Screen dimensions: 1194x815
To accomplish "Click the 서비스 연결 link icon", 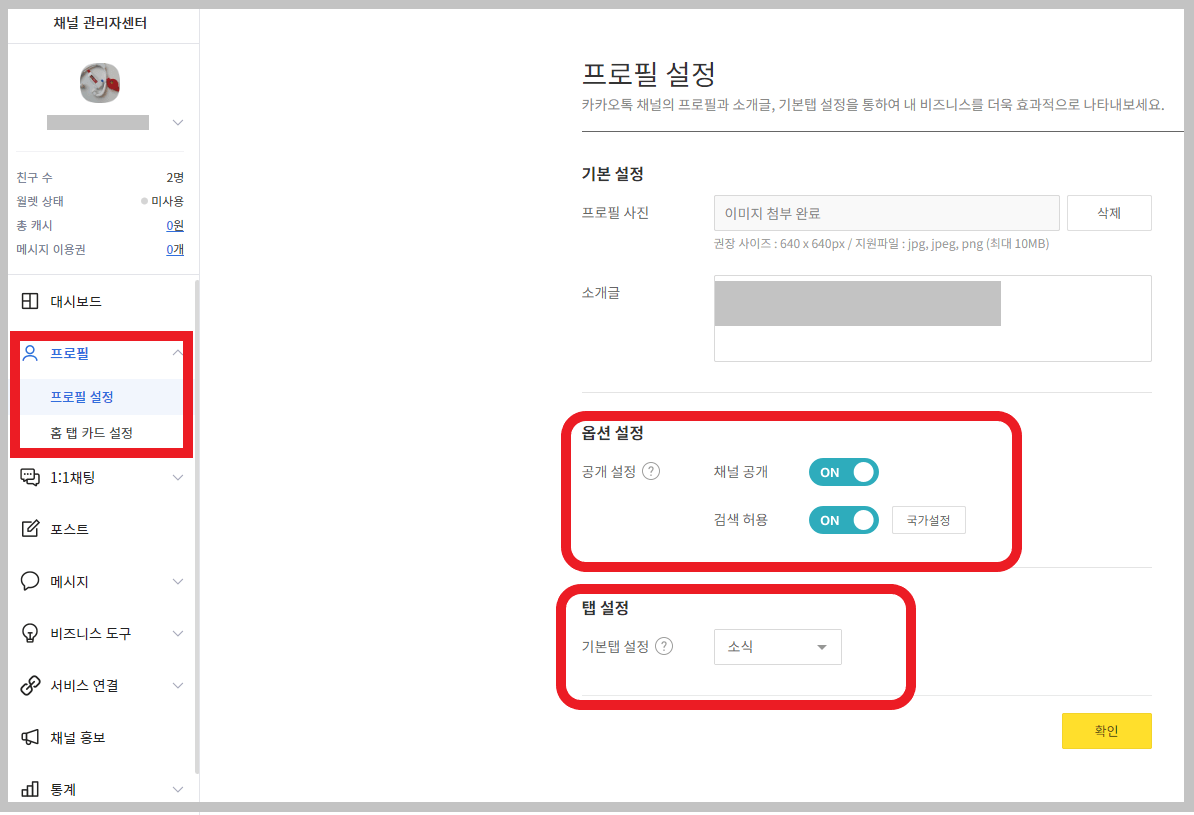I will (x=31, y=685).
